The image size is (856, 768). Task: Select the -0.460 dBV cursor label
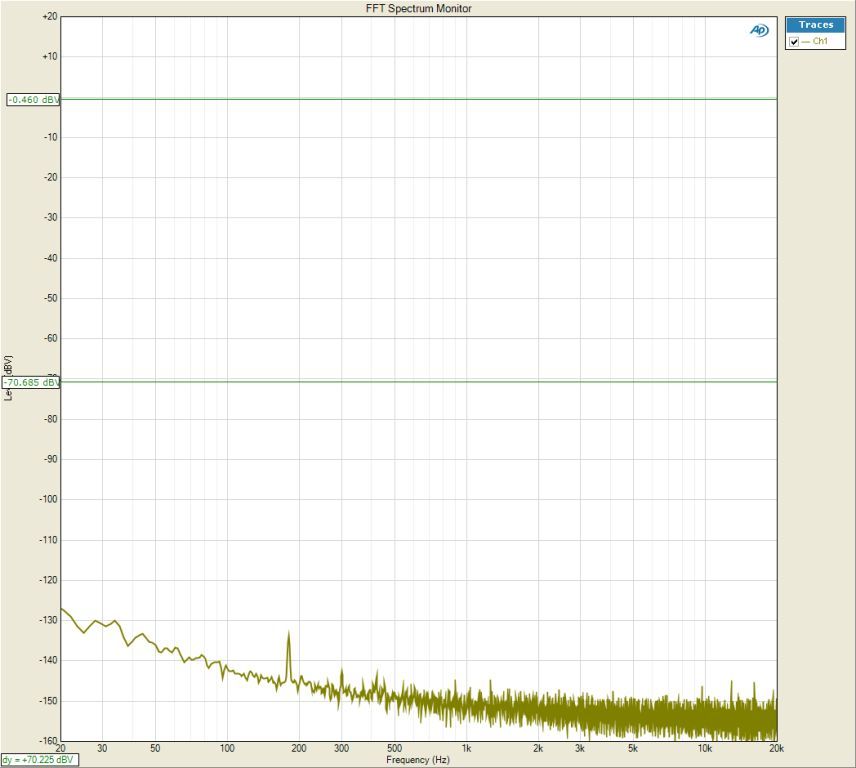pos(33,100)
